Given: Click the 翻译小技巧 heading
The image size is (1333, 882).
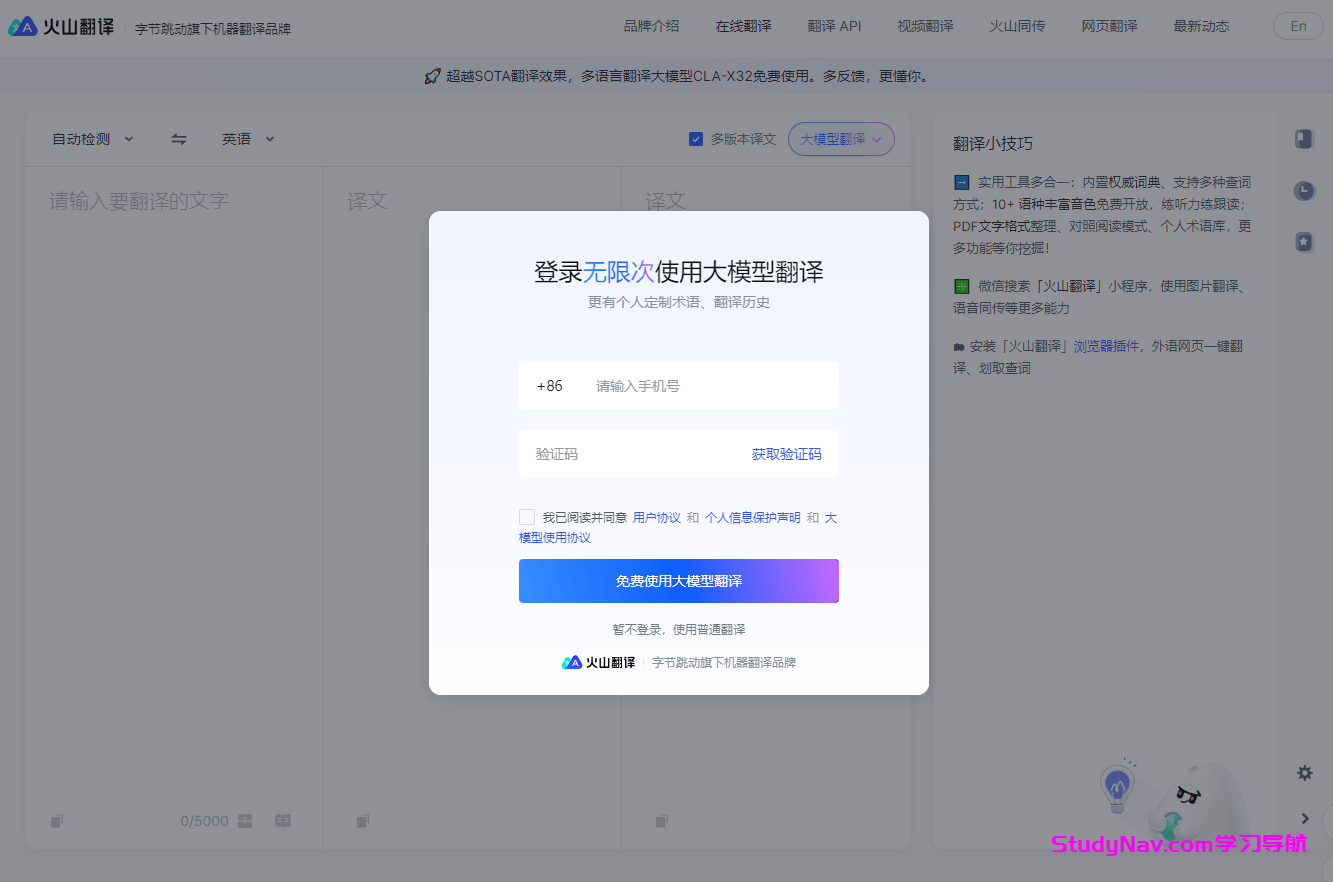Looking at the screenshot, I should (x=993, y=143).
